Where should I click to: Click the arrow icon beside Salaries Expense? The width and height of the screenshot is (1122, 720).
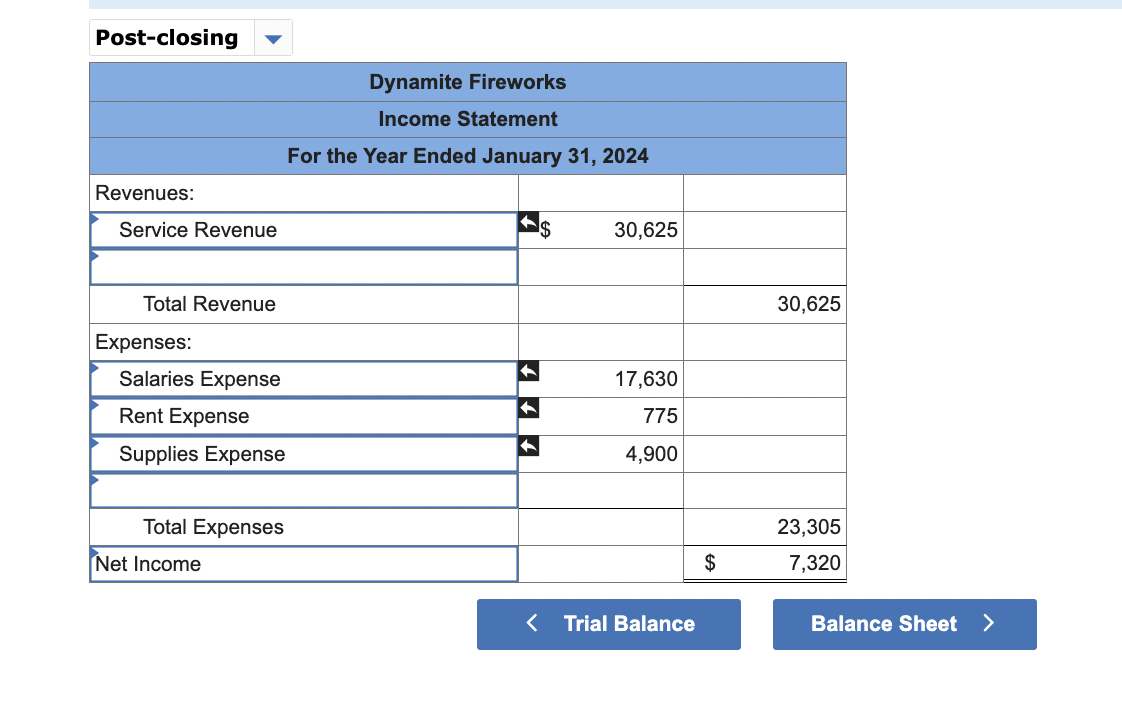pos(529,370)
